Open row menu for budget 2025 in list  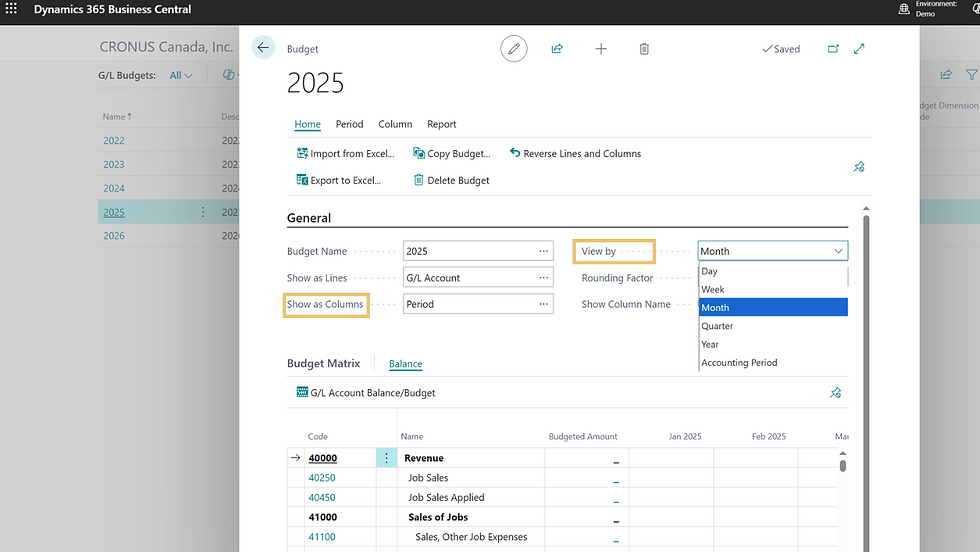point(203,212)
